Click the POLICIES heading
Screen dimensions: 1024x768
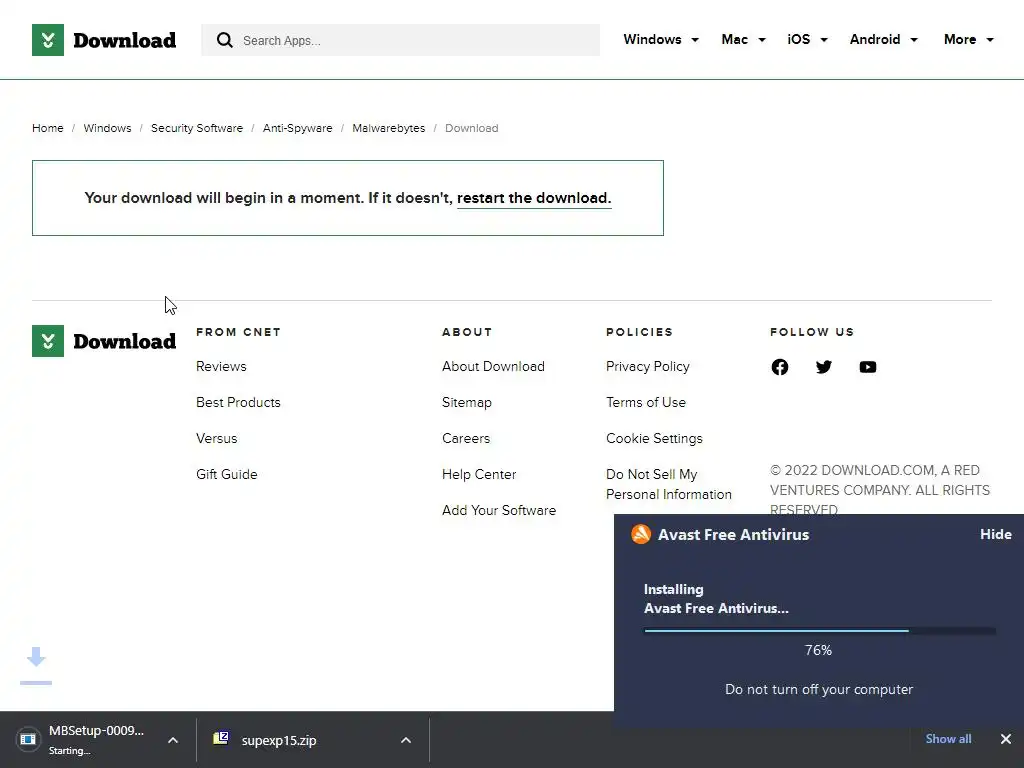(639, 332)
